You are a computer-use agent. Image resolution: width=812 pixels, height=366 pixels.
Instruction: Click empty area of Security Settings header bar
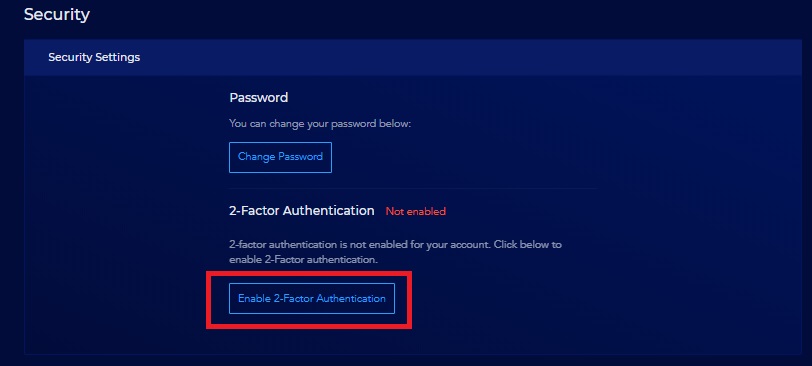[466, 57]
